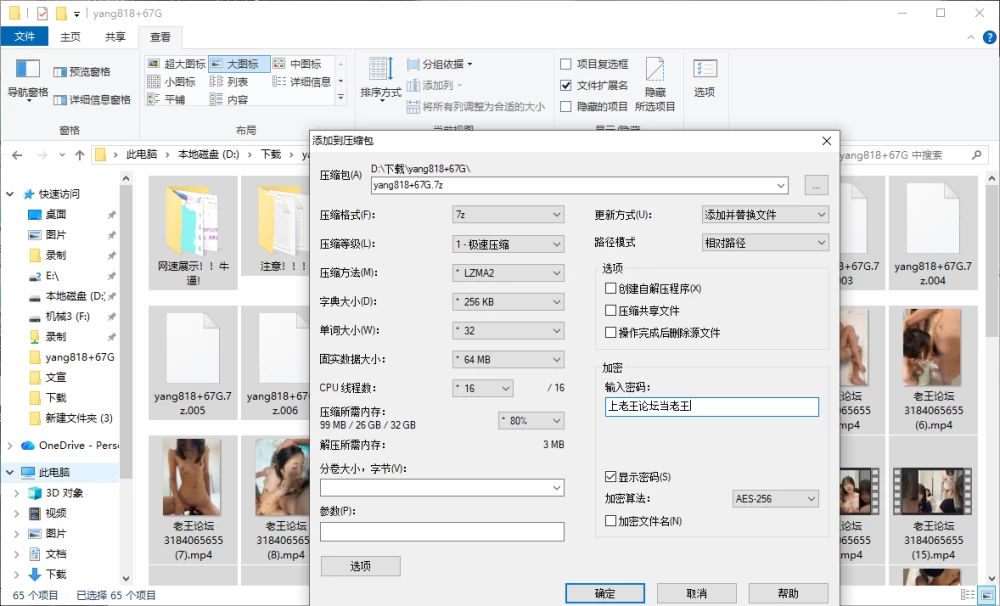Click 选项 button in archive dialog

[360, 566]
